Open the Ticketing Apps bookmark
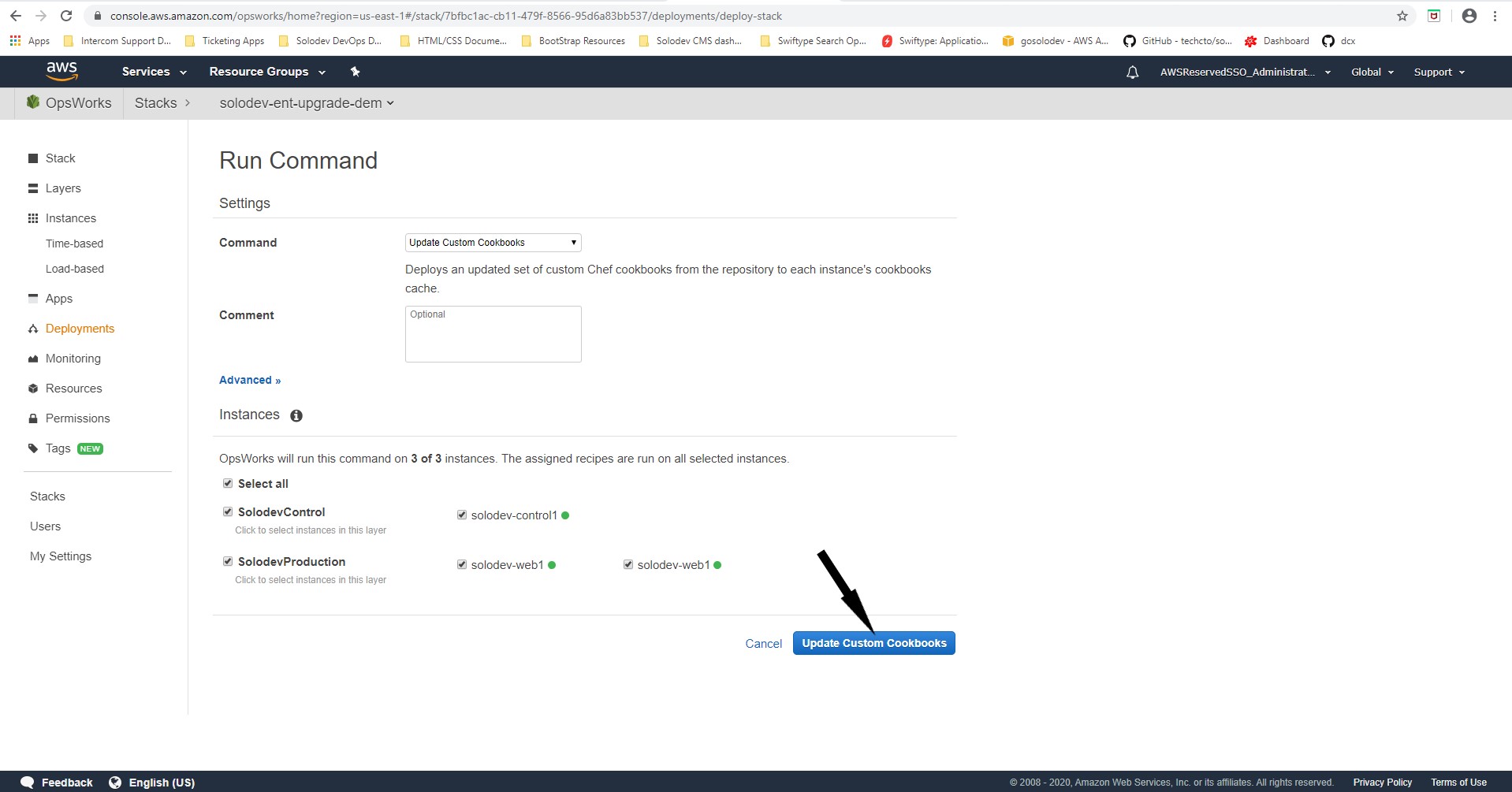 (225, 41)
